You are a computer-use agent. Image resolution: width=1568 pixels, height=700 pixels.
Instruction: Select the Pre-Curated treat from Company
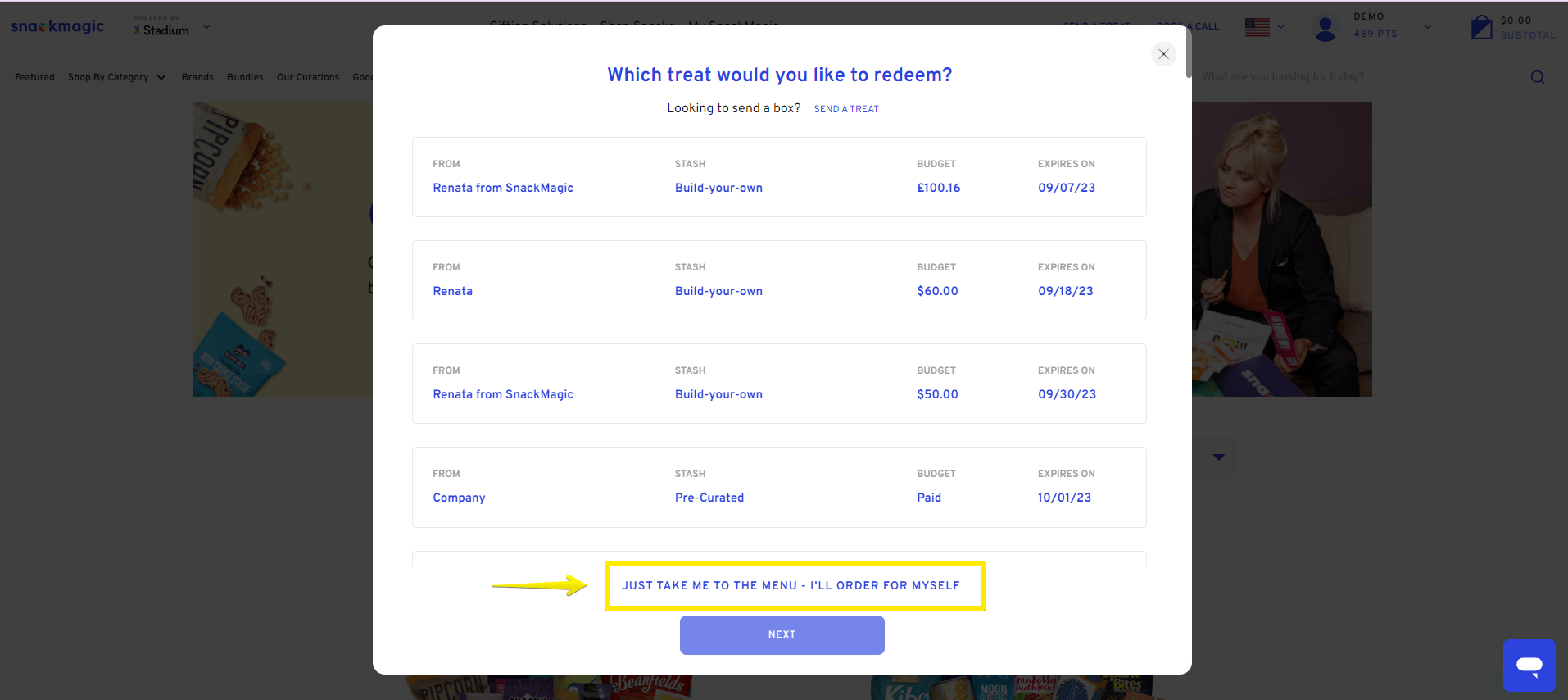(779, 487)
